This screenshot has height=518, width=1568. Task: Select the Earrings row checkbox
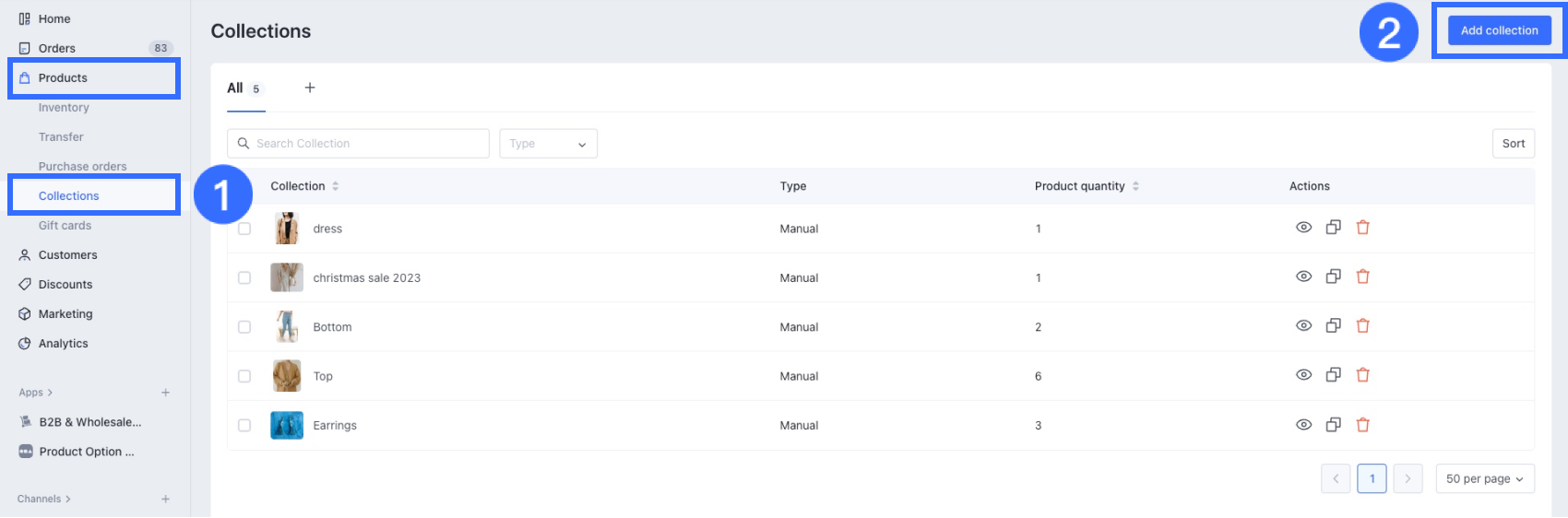pos(244,425)
